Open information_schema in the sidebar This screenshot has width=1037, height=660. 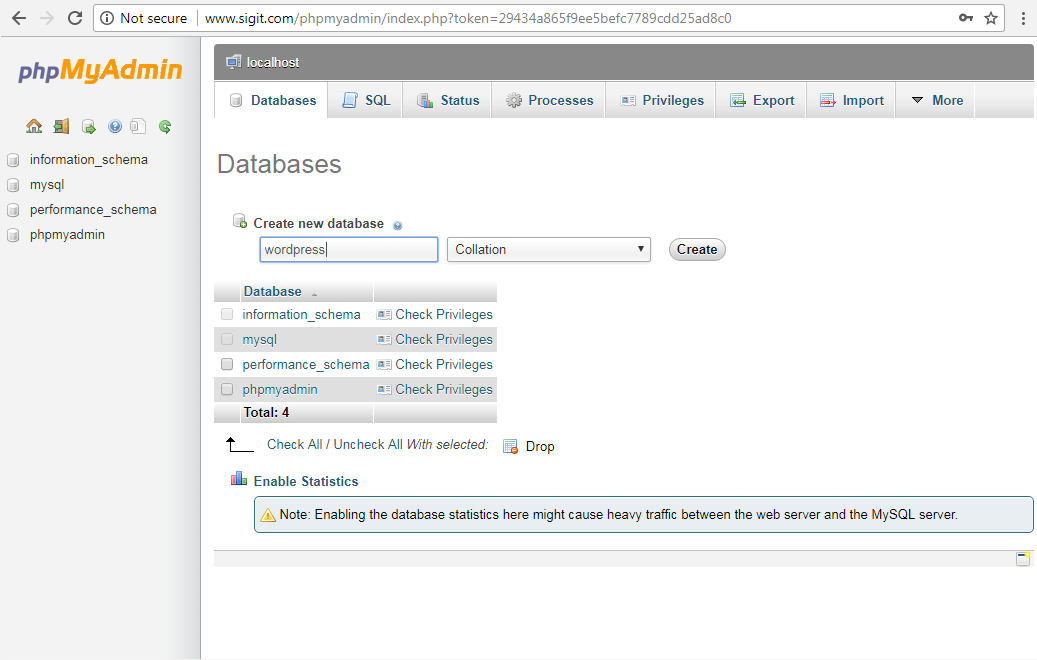pyautogui.click(x=89, y=160)
